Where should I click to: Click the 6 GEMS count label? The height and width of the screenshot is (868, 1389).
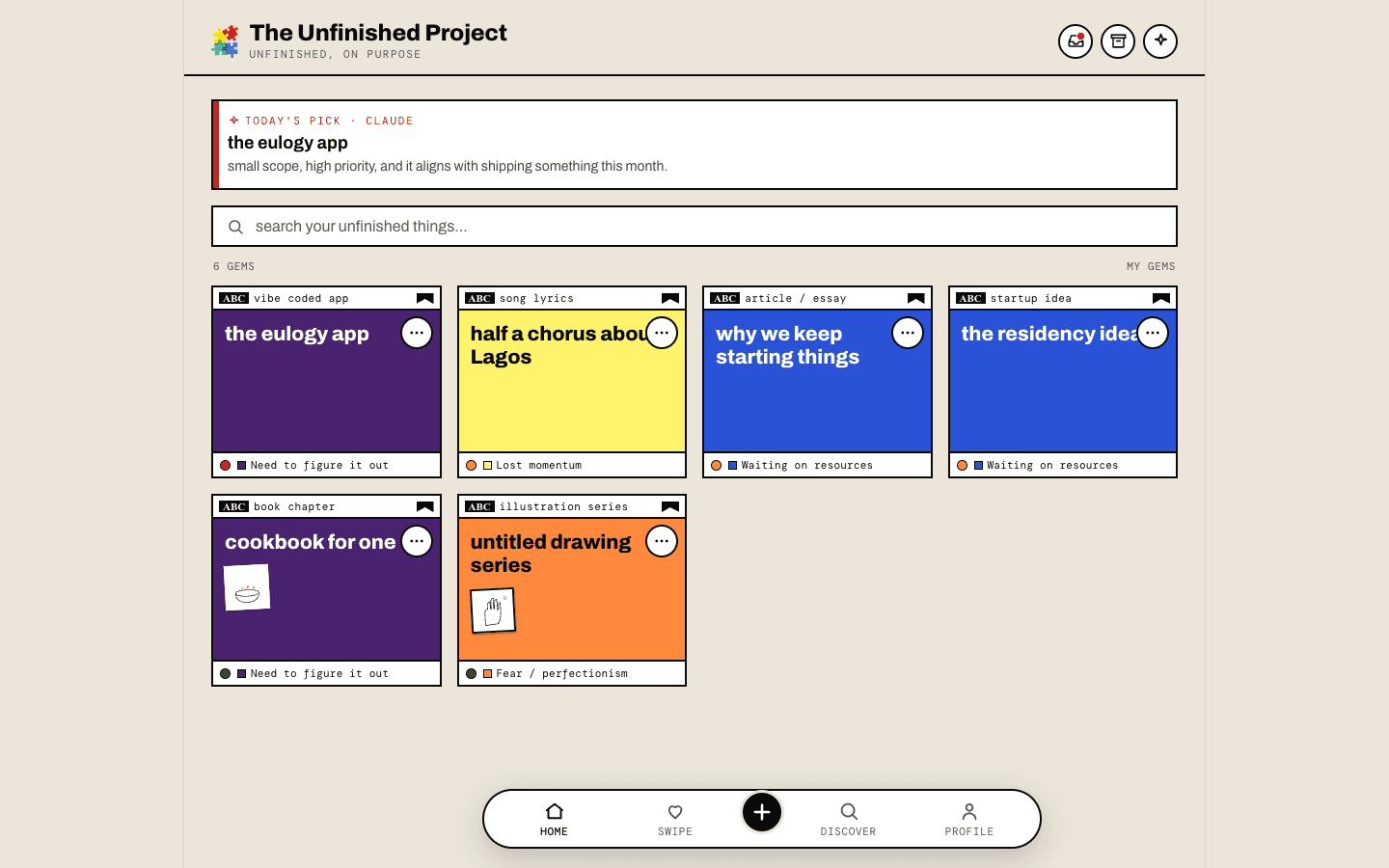(x=233, y=266)
